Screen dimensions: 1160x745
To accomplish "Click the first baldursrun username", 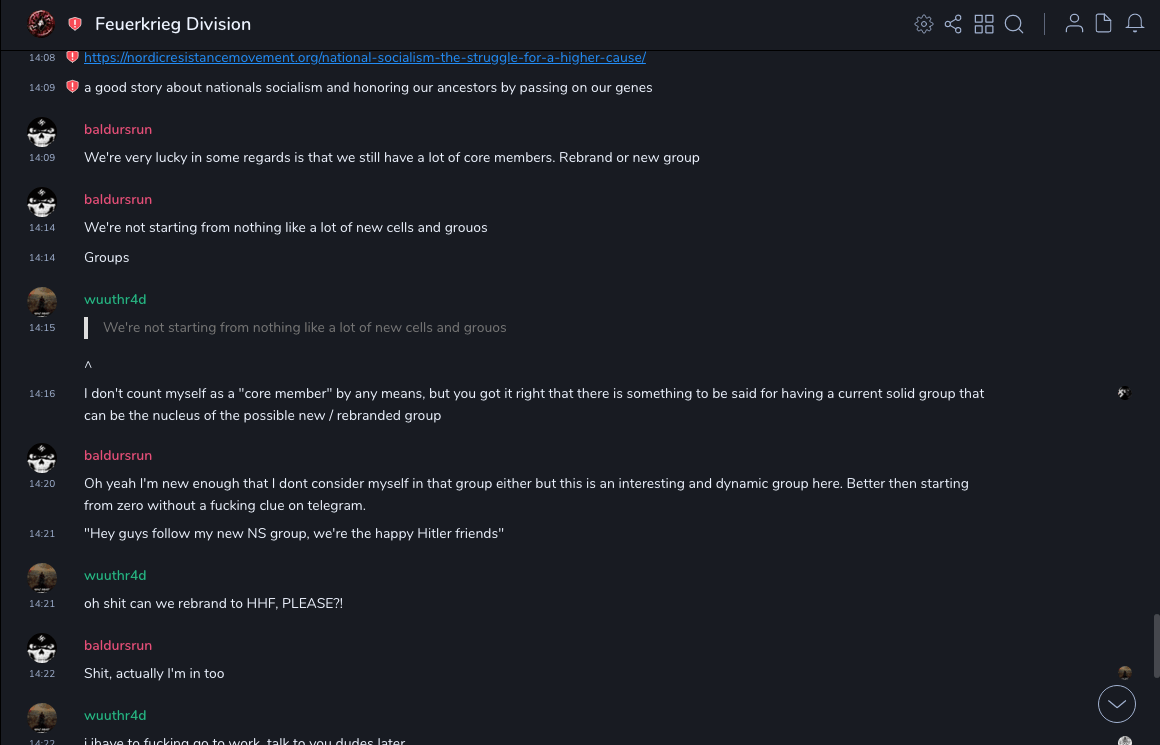I will [x=118, y=130].
